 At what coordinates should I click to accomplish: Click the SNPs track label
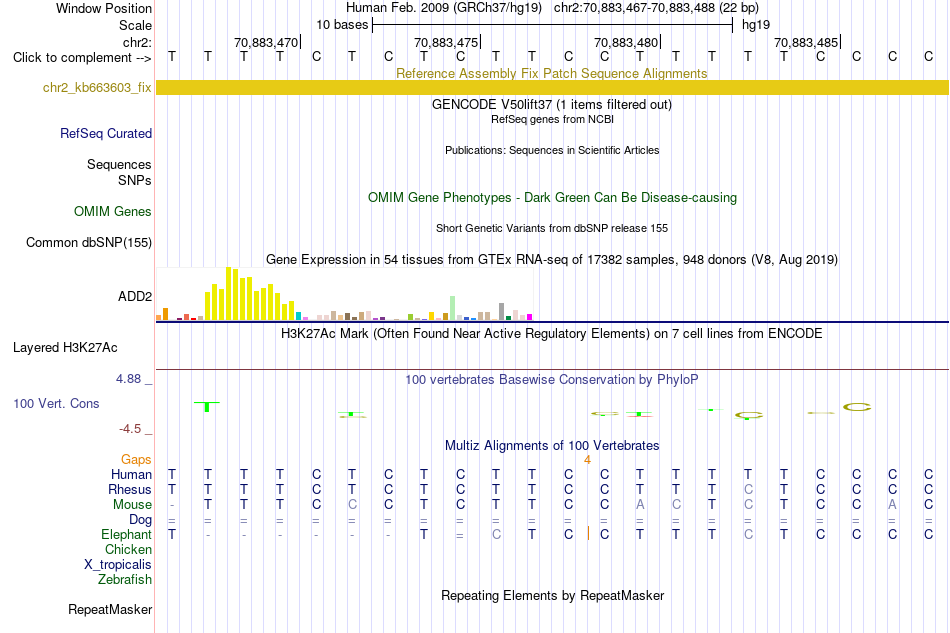click(135, 180)
